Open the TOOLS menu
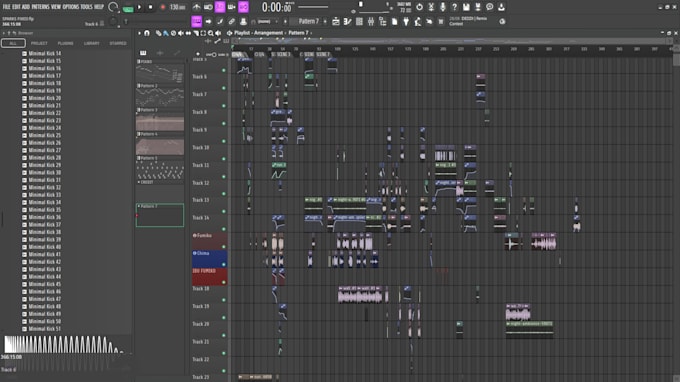The width and height of the screenshot is (680, 382). pos(86,7)
